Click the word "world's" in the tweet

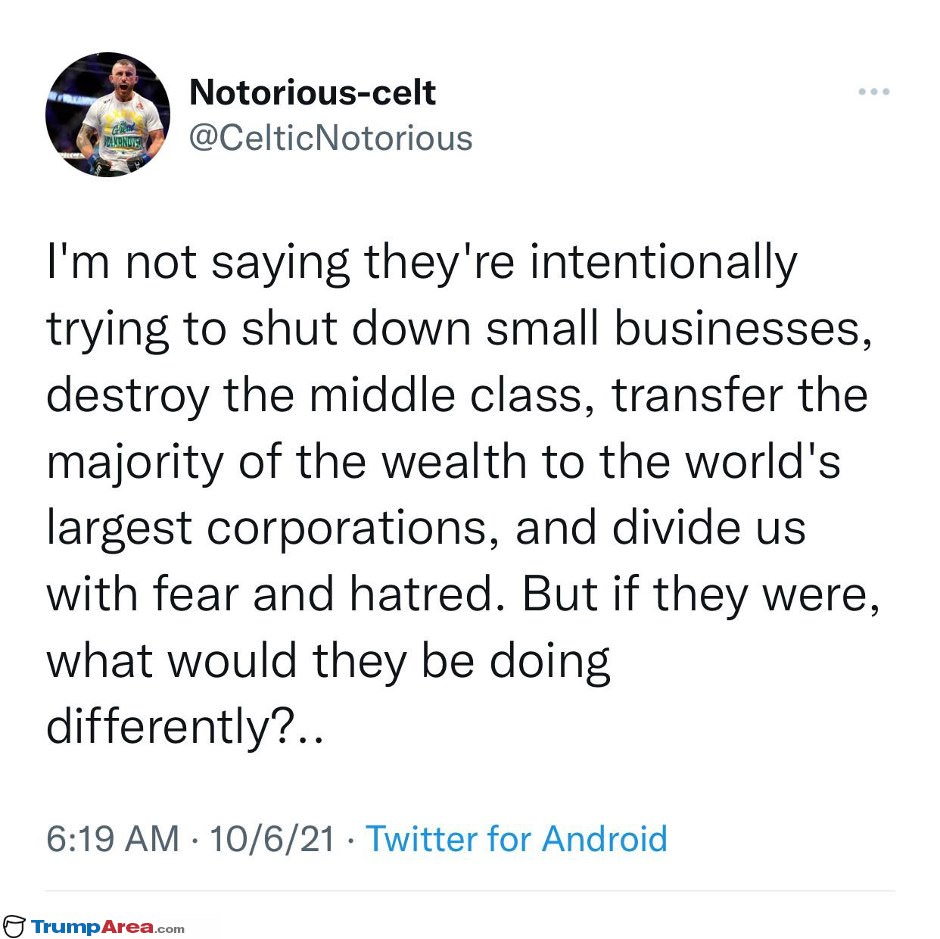(763, 462)
